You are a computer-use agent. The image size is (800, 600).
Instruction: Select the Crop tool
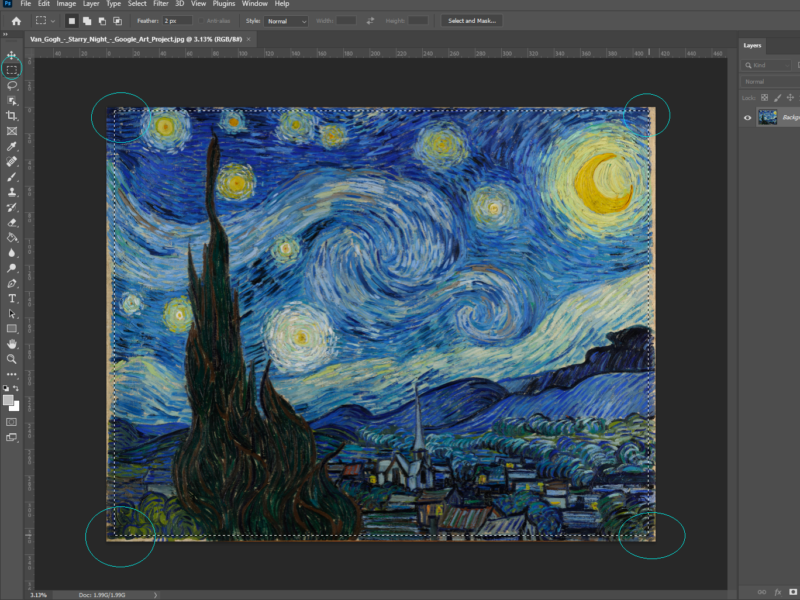[12, 116]
